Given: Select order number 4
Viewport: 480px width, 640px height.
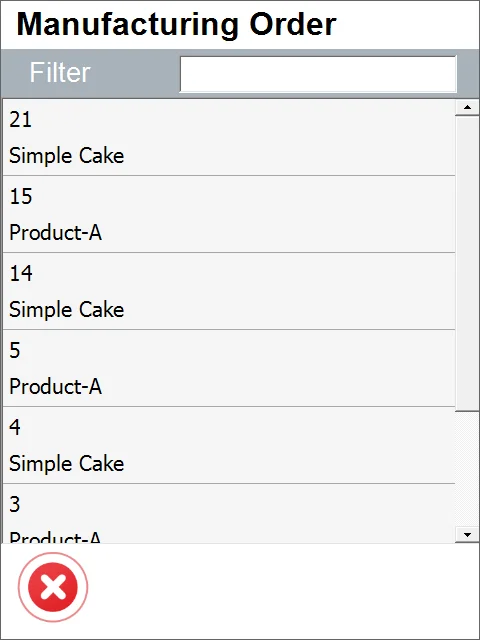Looking at the screenshot, I should [15, 427].
